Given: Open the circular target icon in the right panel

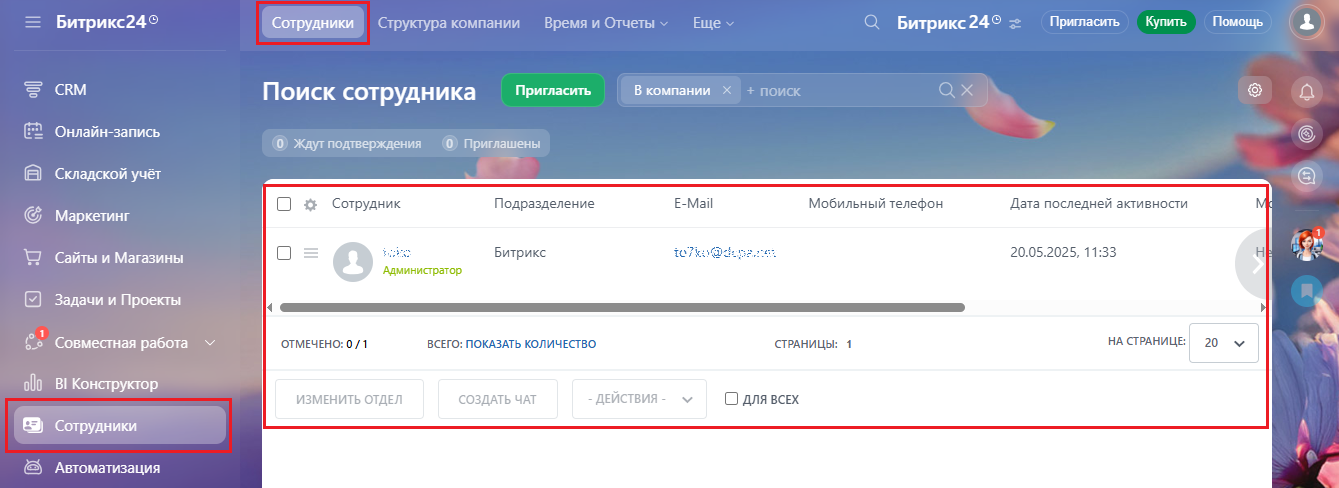Looking at the screenshot, I should [1306, 134].
